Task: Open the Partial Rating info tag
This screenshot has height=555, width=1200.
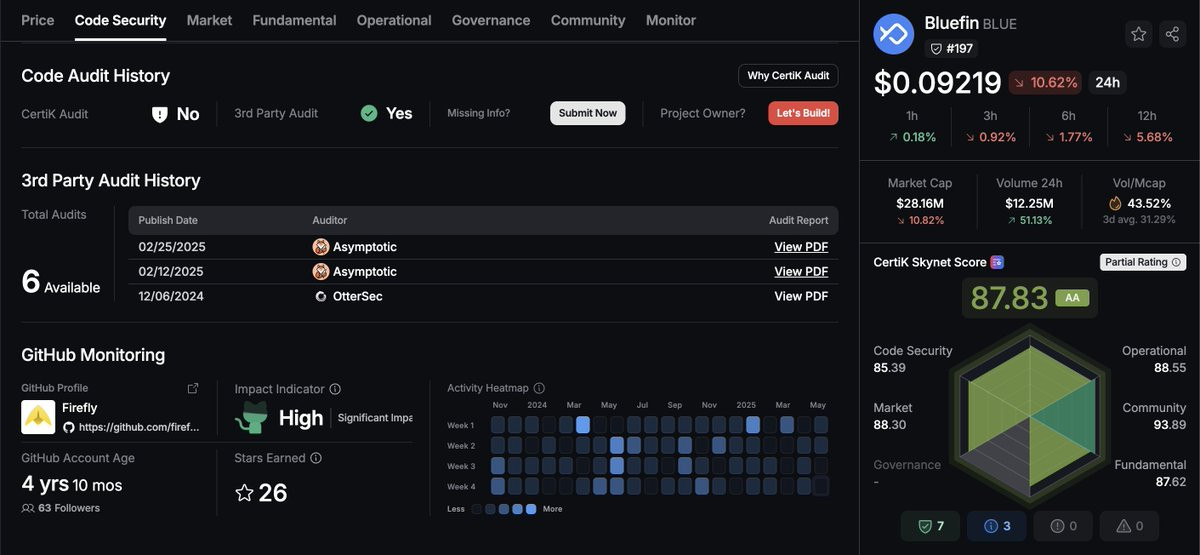Action: coord(1142,262)
